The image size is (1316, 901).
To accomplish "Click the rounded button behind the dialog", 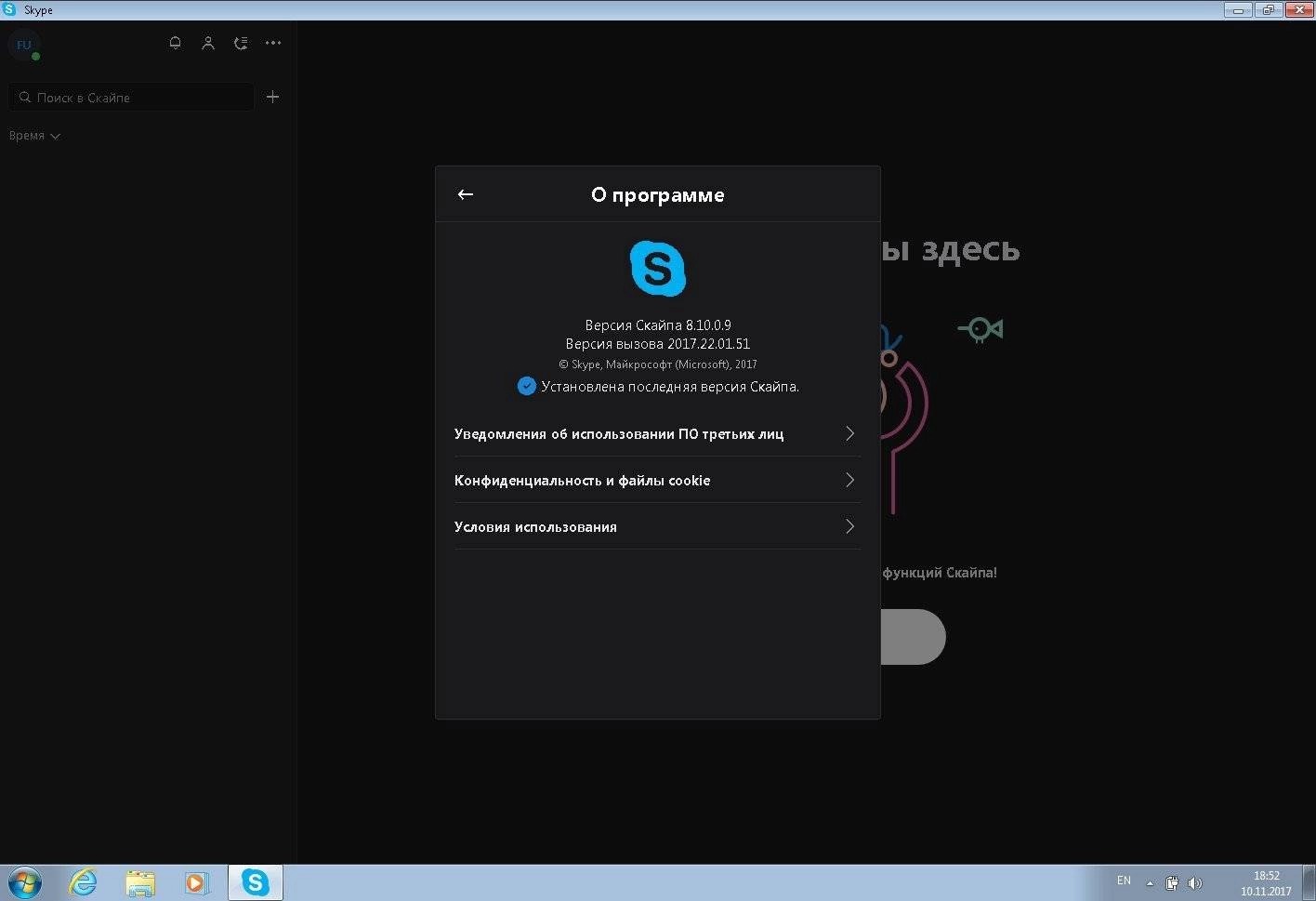I will pyautogui.click(x=913, y=637).
